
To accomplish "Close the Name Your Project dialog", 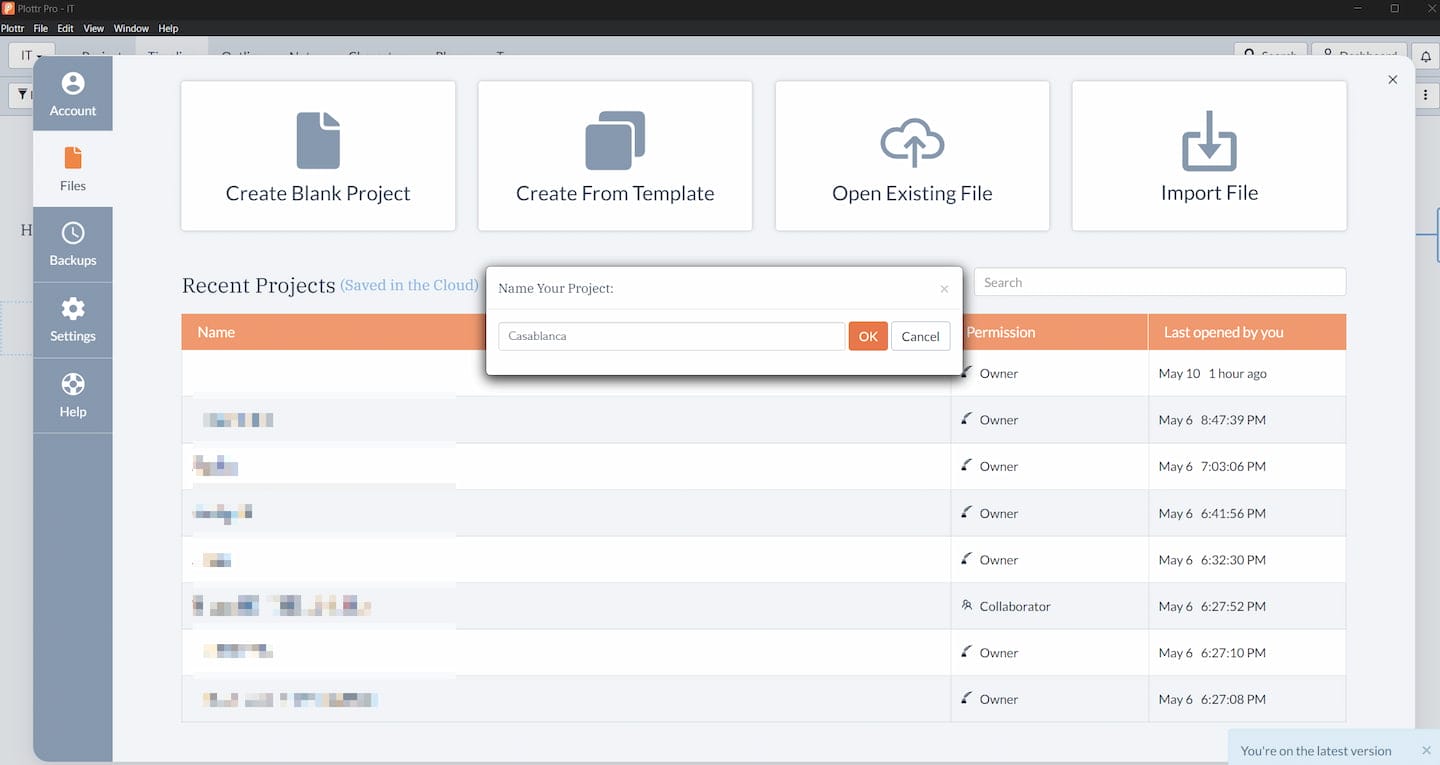I will point(944,289).
